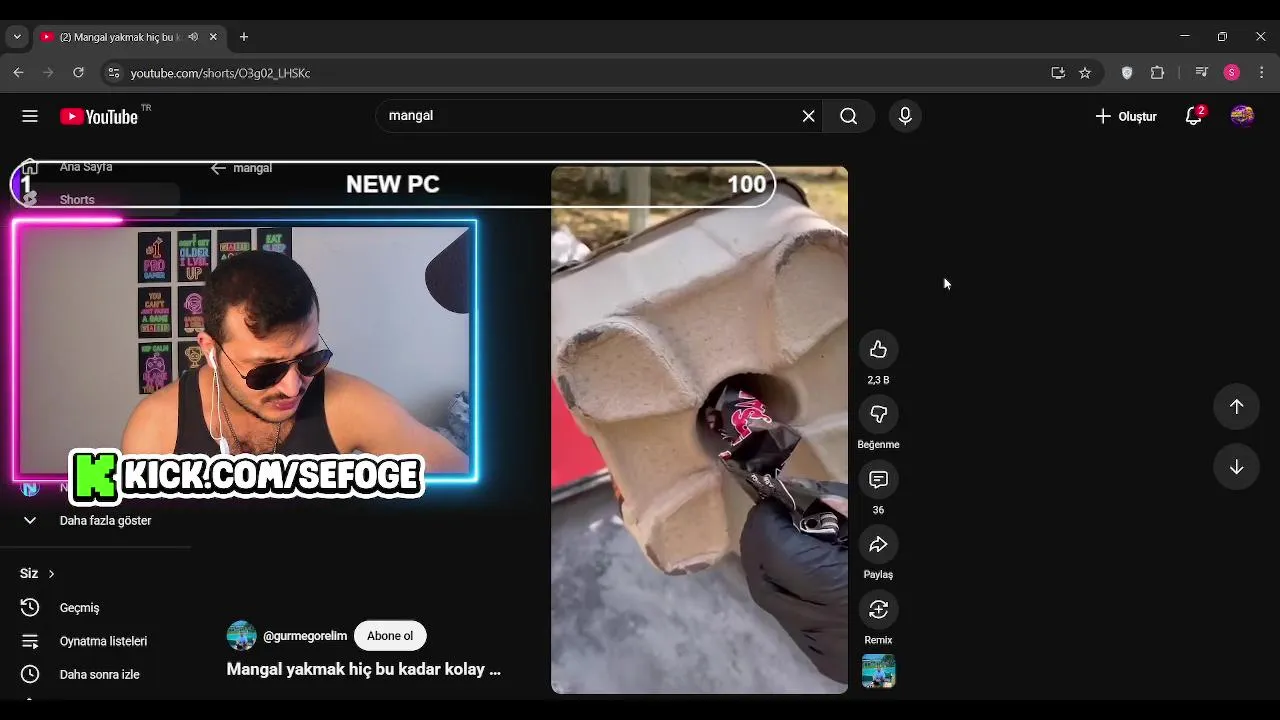This screenshot has width=1280, height=720.
Task: Like the short with thumbs up
Action: click(878, 349)
